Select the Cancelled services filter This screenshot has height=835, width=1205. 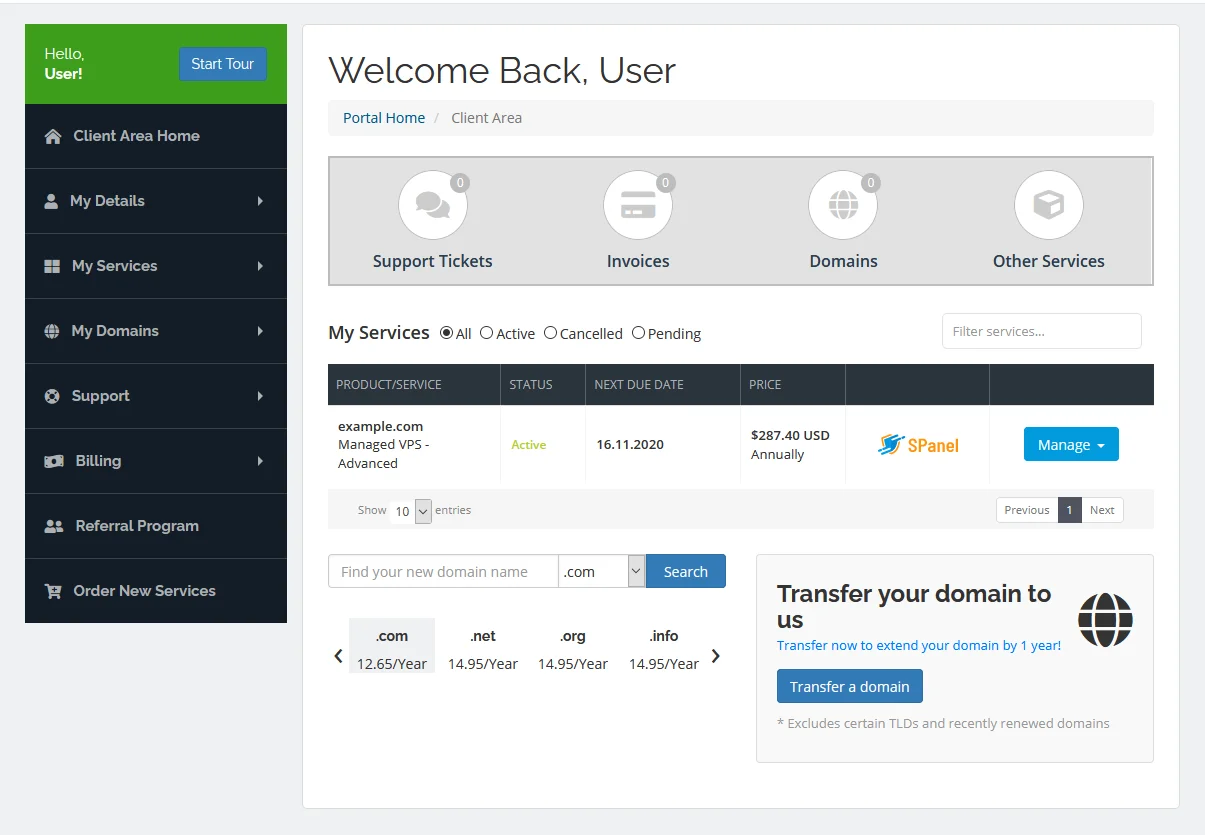click(x=550, y=333)
